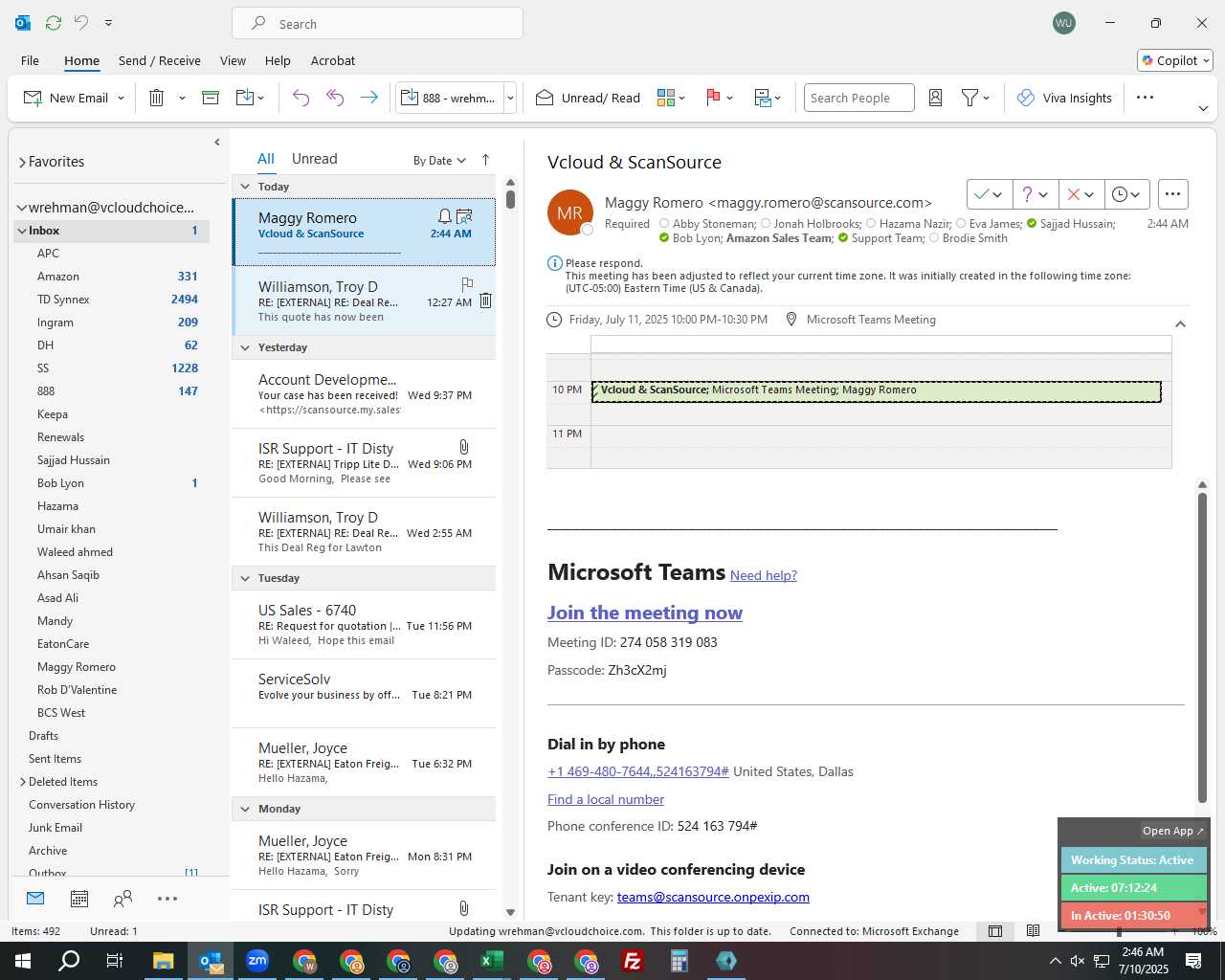The height and width of the screenshot is (980, 1225).
Task: Switch to Normal view icon in status bar
Action: coord(995,931)
